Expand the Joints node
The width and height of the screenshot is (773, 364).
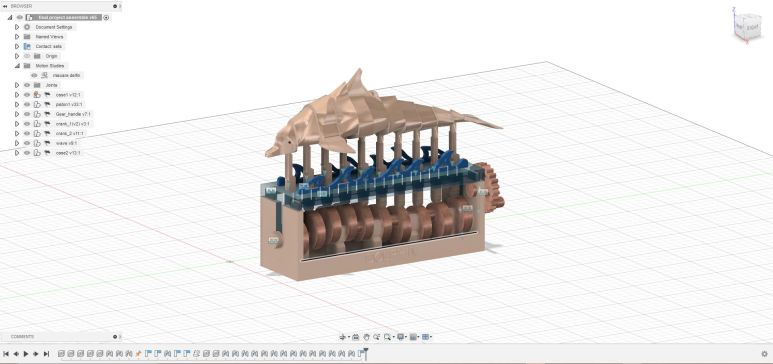[x=17, y=85]
